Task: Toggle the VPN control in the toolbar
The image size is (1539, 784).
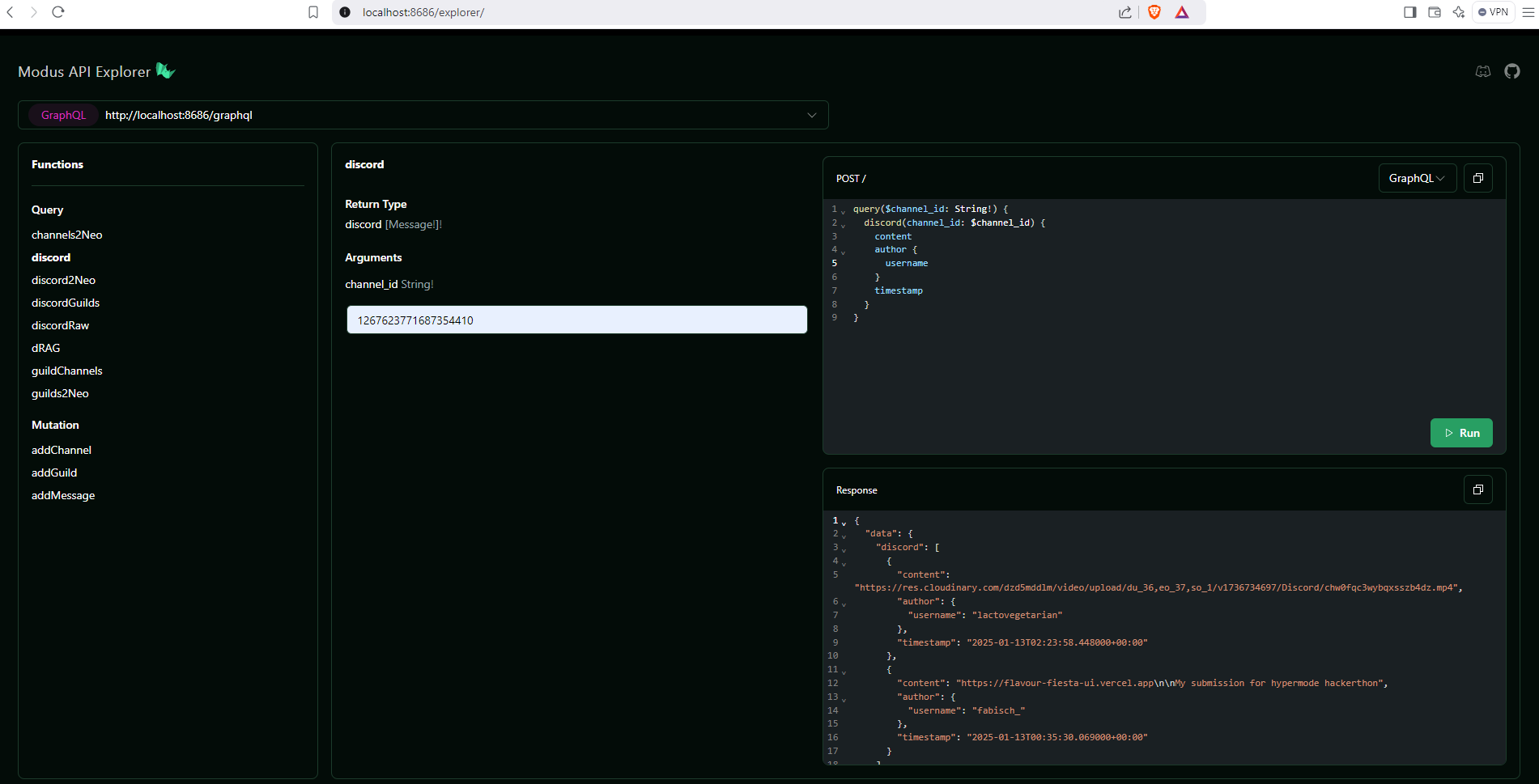Action: tap(1492, 12)
